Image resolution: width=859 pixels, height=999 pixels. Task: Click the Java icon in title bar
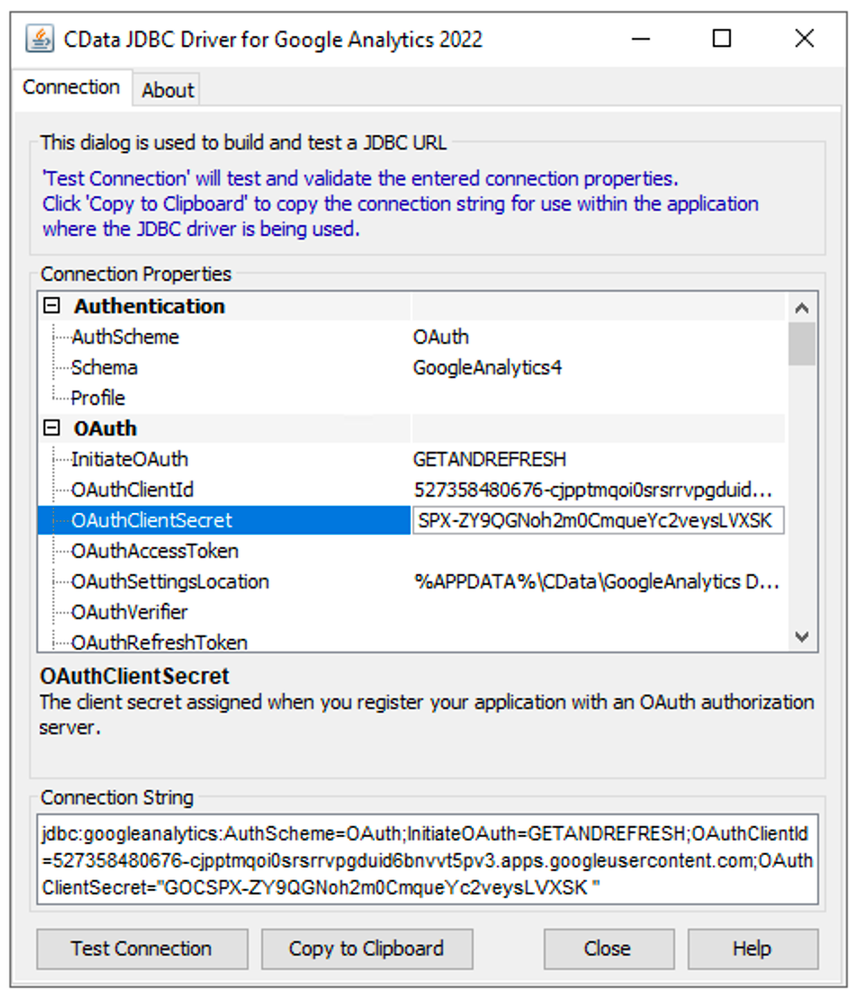[39, 39]
